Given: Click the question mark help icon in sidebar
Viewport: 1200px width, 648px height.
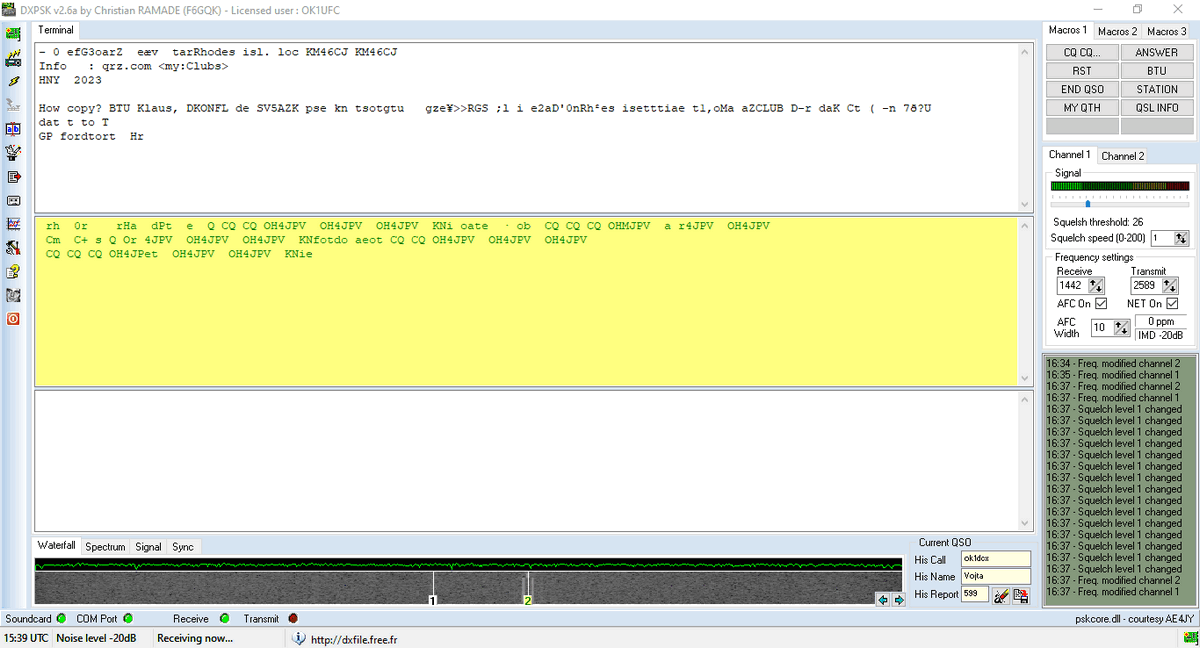Looking at the screenshot, I should tap(14, 272).
